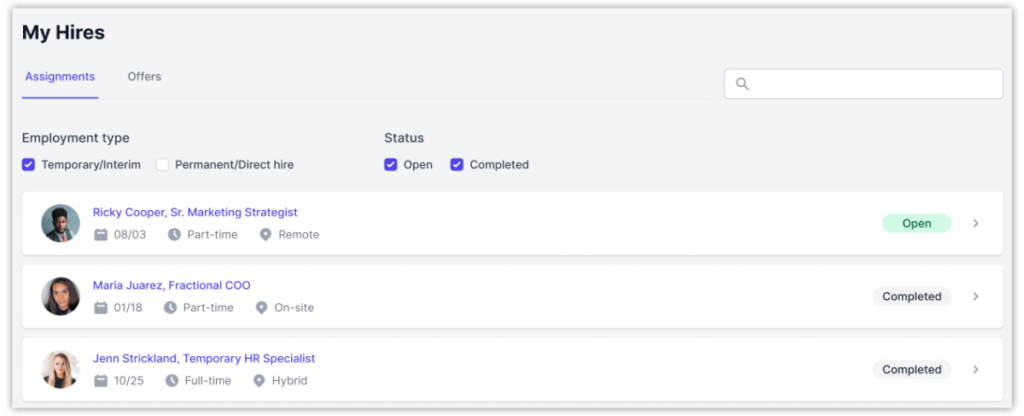Toggle the Completed status checkbox

pyautogui.click(x=457, y=165)
